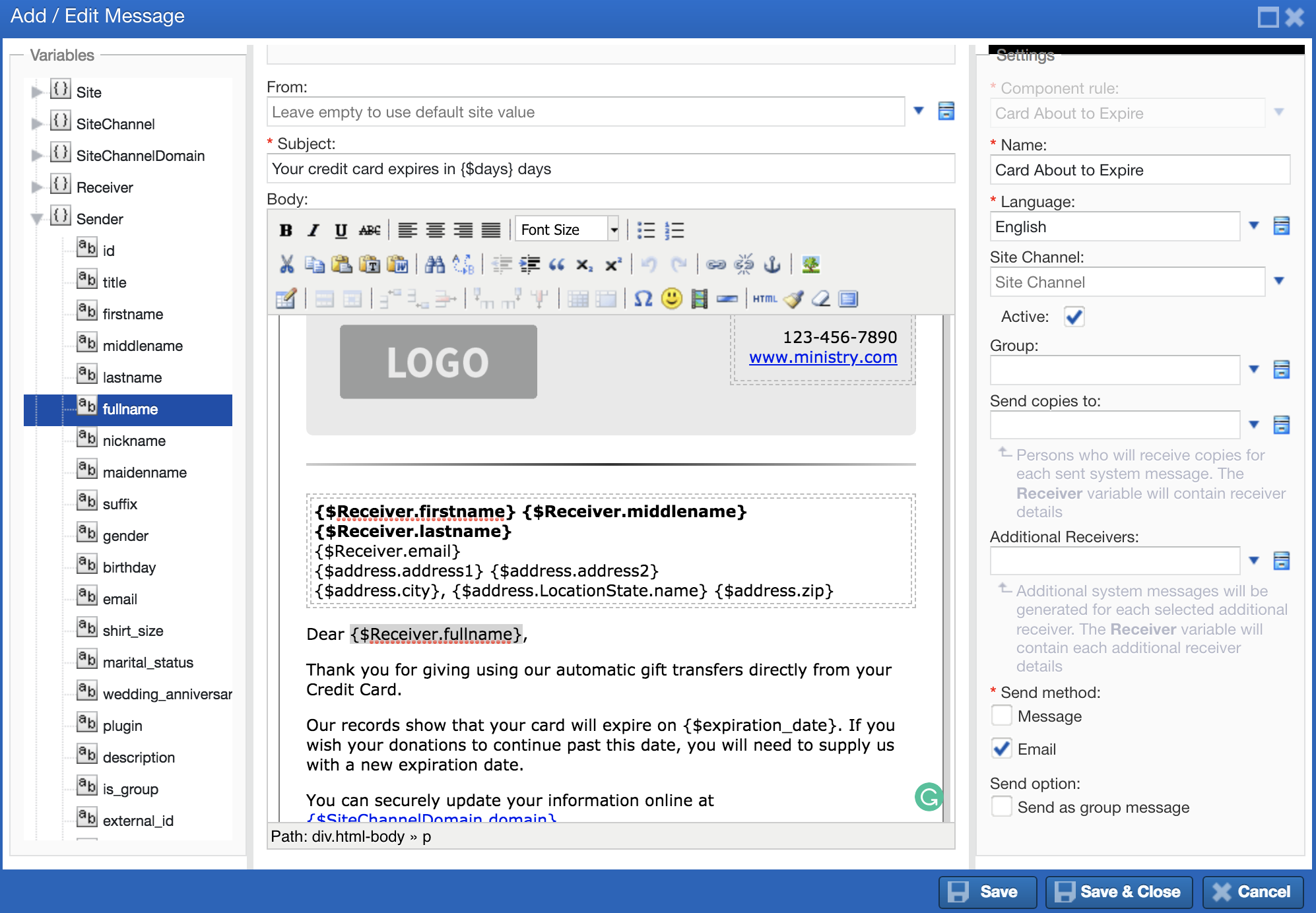Click the Save & Close button
This screenshot has height=913, width=1316.
point(1118,892)
